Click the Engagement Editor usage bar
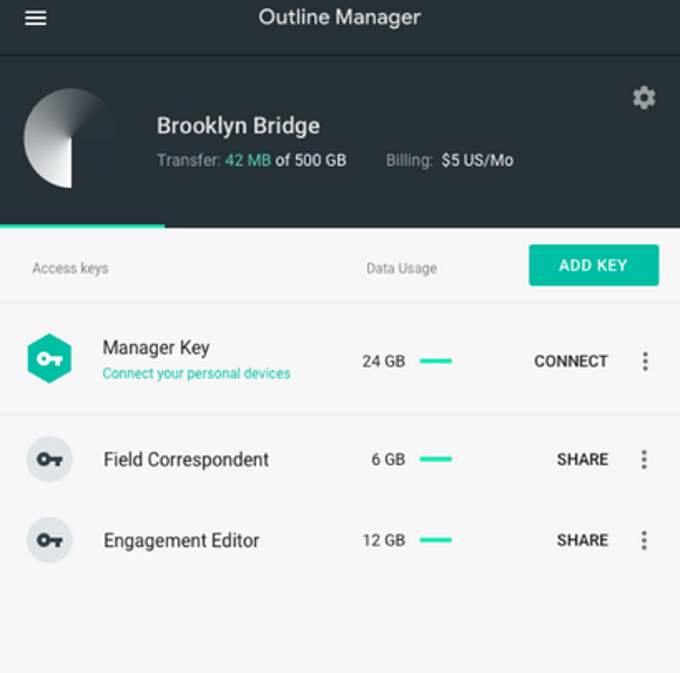The image size is (680, 673). coord(436,540)
